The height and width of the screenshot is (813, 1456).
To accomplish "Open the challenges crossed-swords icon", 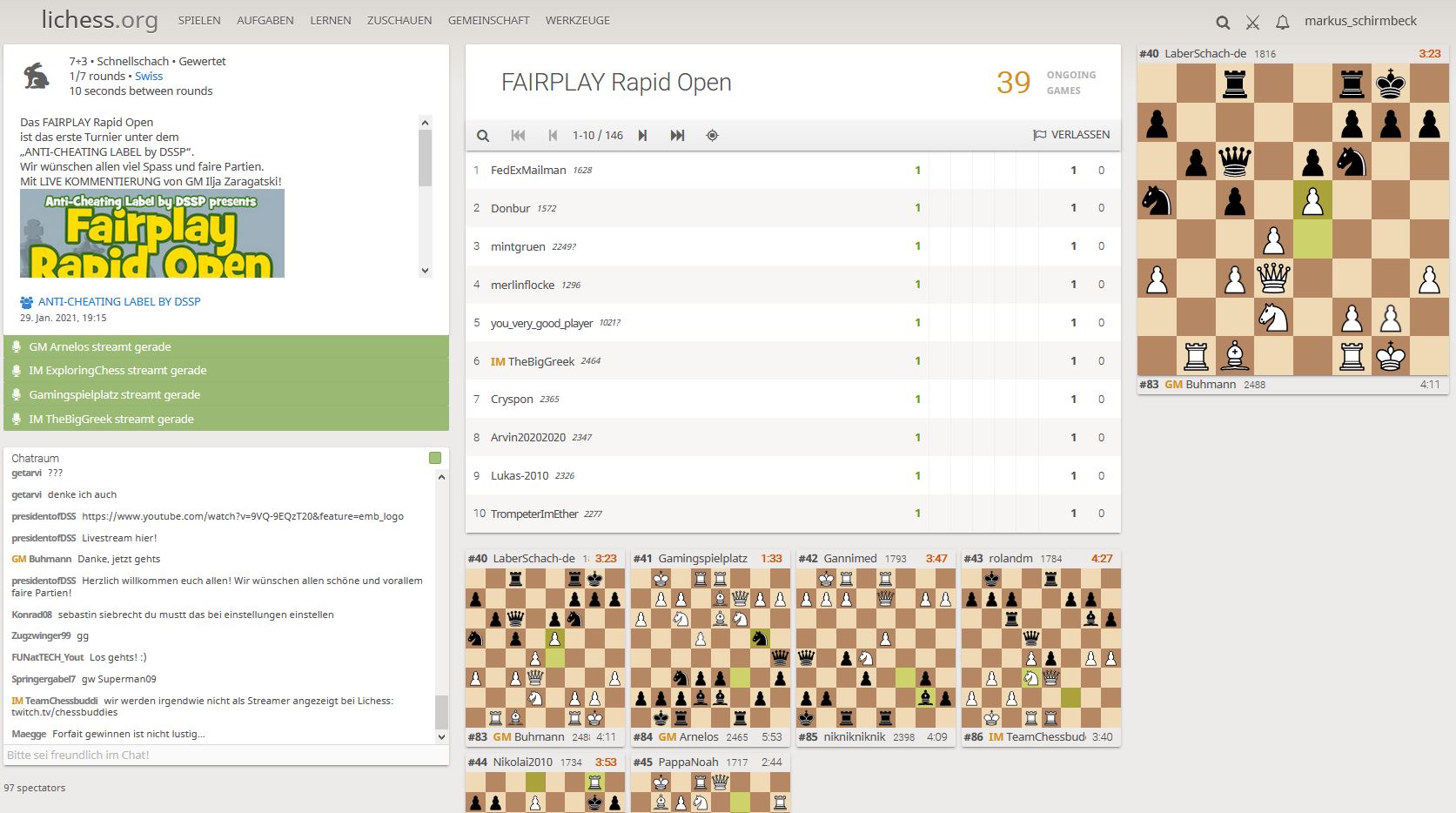I will click(1252, 22).
